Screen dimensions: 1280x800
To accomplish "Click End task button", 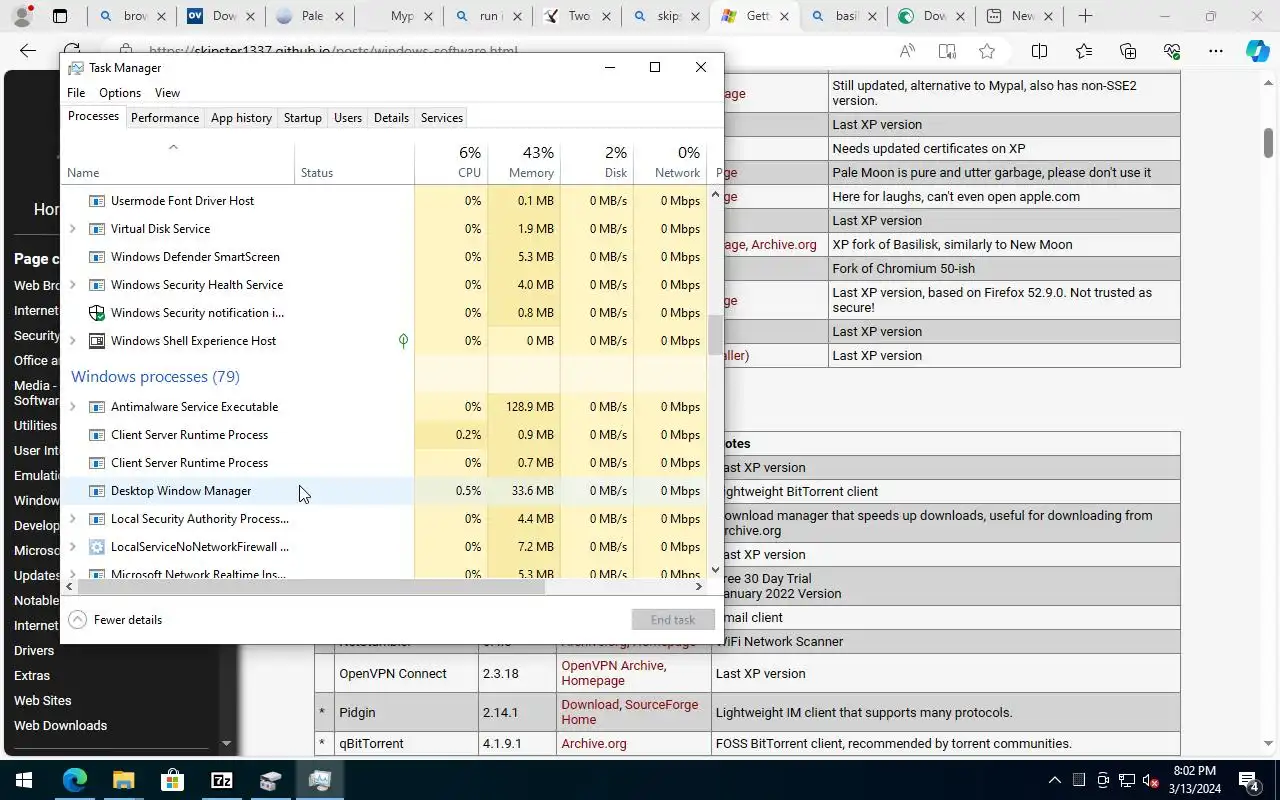I will pyautogui.click(x=673, y=620).
